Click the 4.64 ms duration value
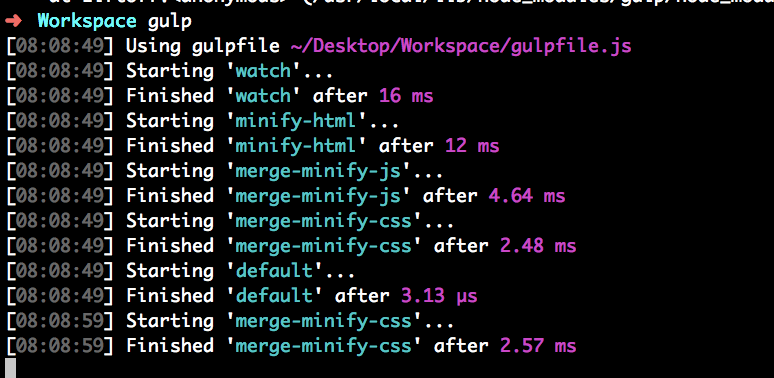This screenshot has height=378, width=774. click(527, 196)
